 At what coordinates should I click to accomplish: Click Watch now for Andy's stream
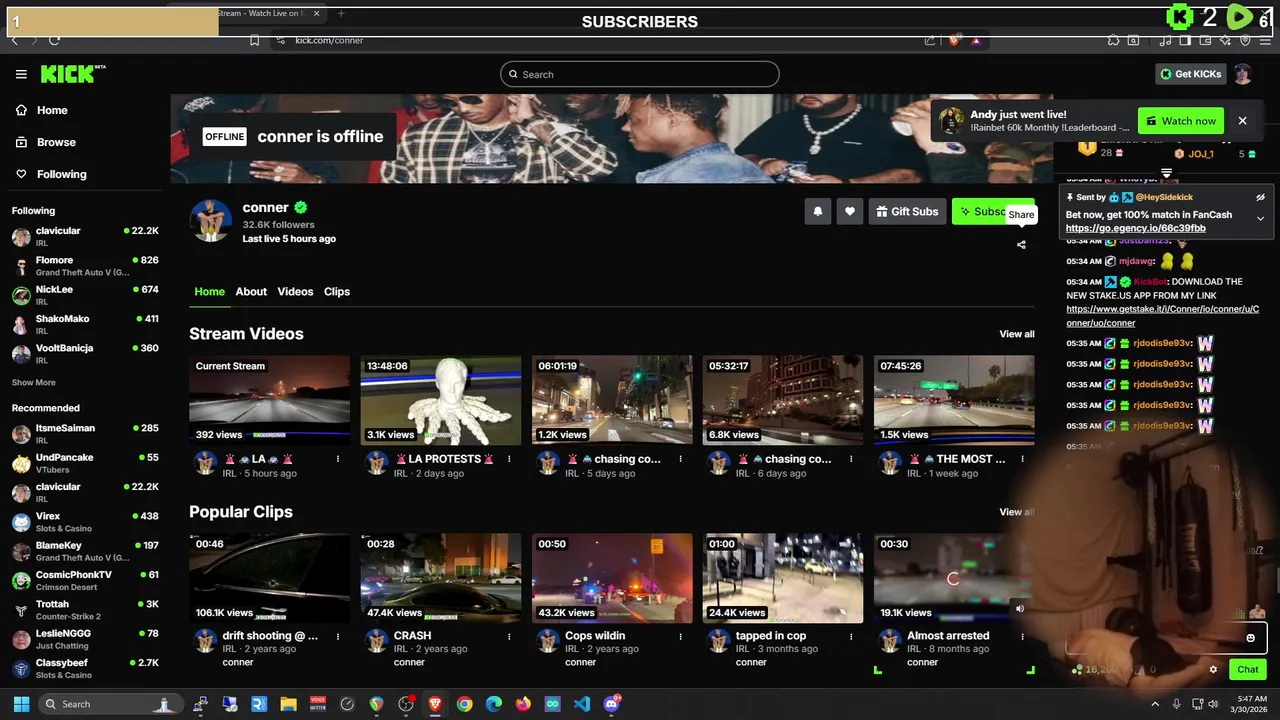(x=1181, y=121)
